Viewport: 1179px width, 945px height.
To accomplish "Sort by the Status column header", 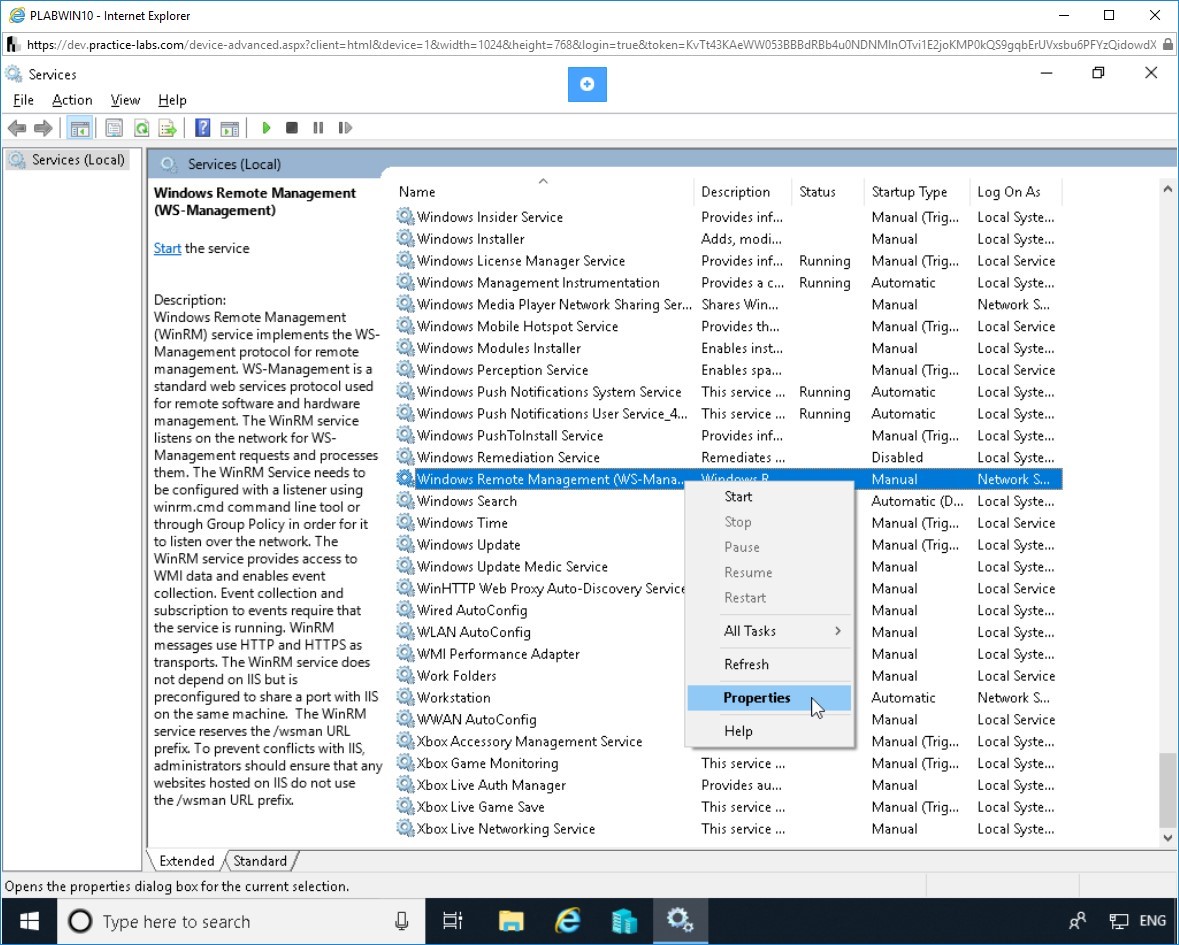I will point(828,192).
